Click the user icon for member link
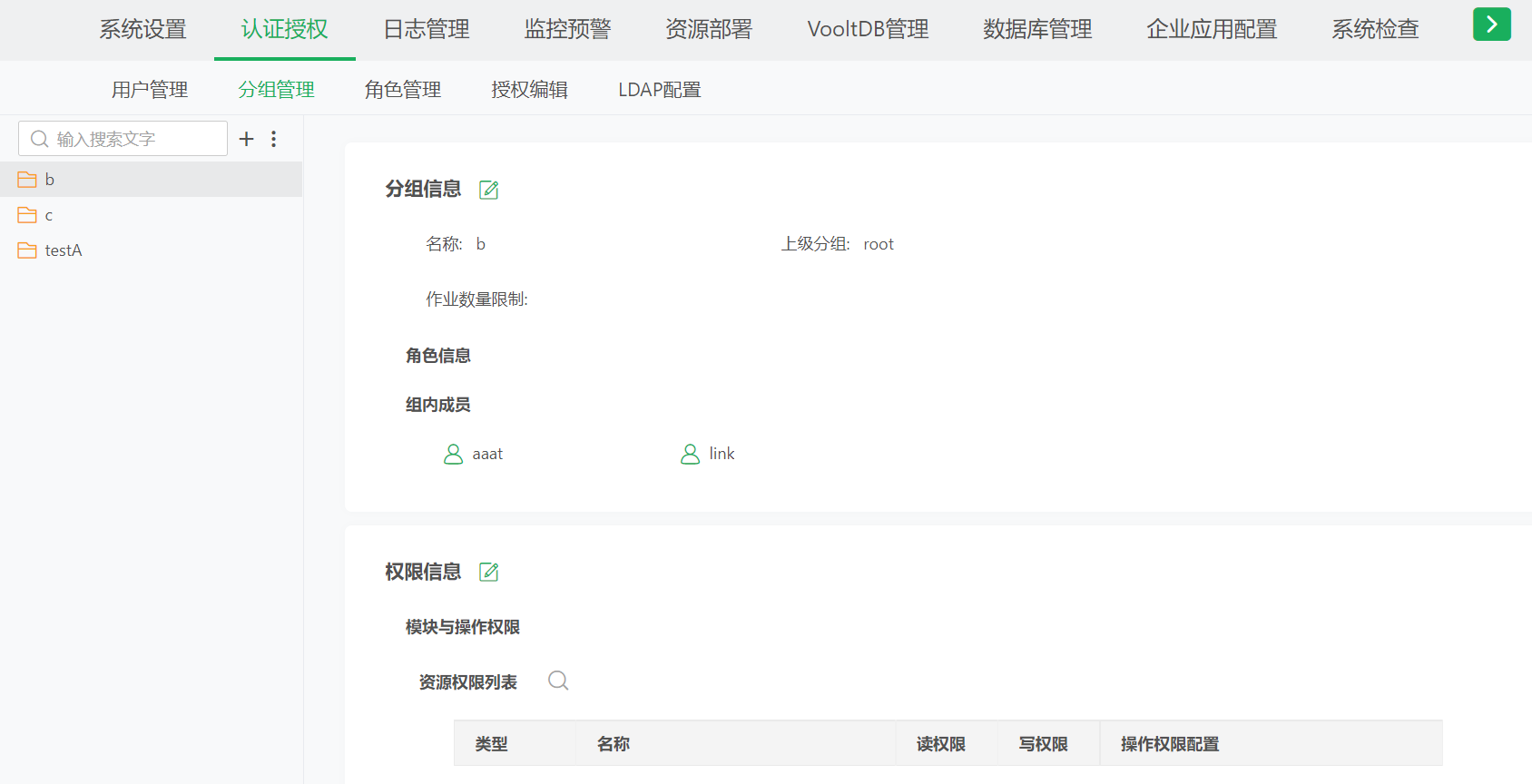This screenshot has height=784, width=1532. tap(690, 454)
